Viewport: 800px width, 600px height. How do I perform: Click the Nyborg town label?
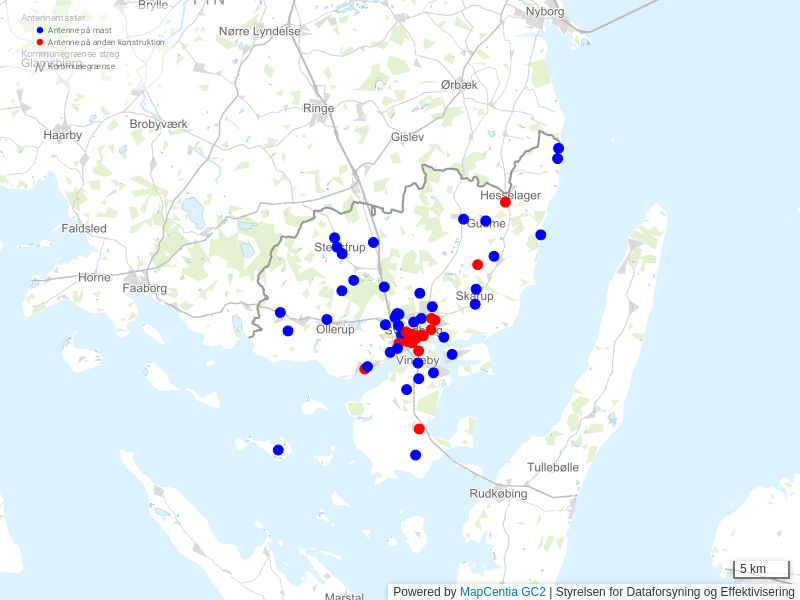coord(545,12)
